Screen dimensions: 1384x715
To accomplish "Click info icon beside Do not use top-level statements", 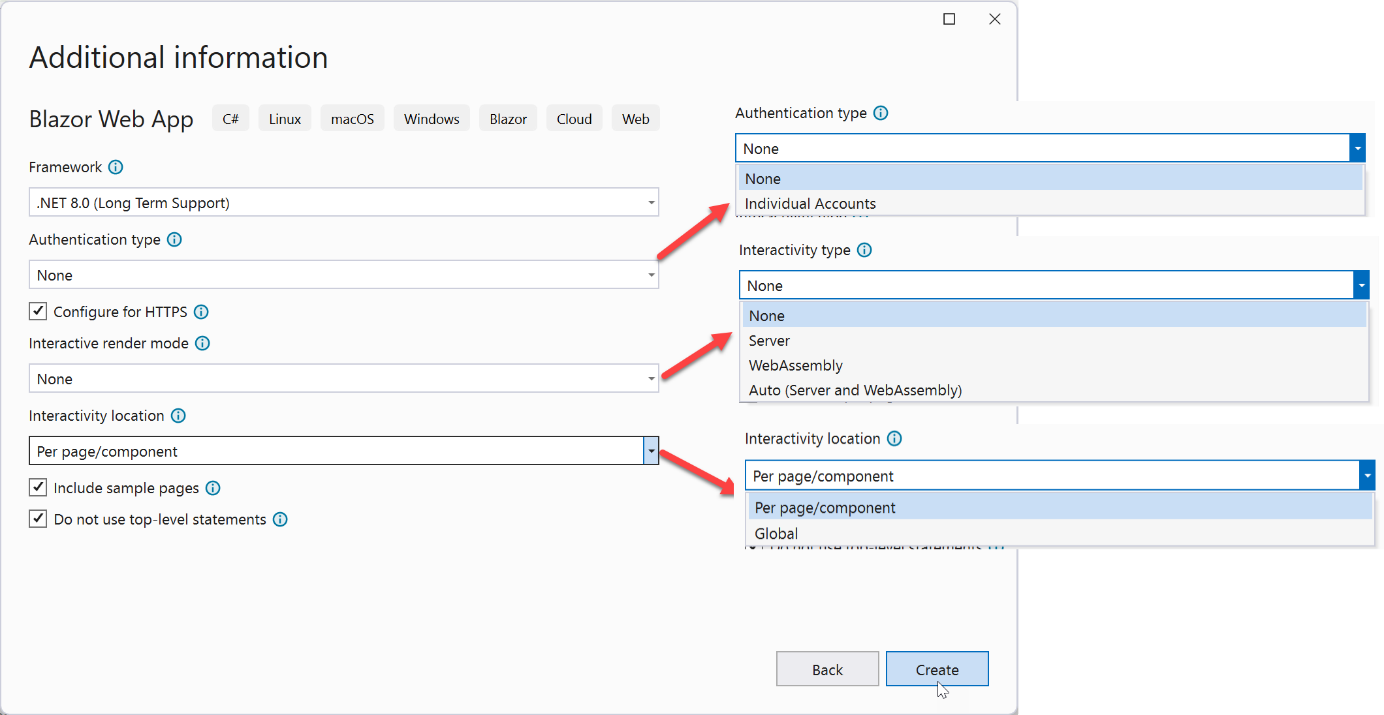I will click(280, 519).
